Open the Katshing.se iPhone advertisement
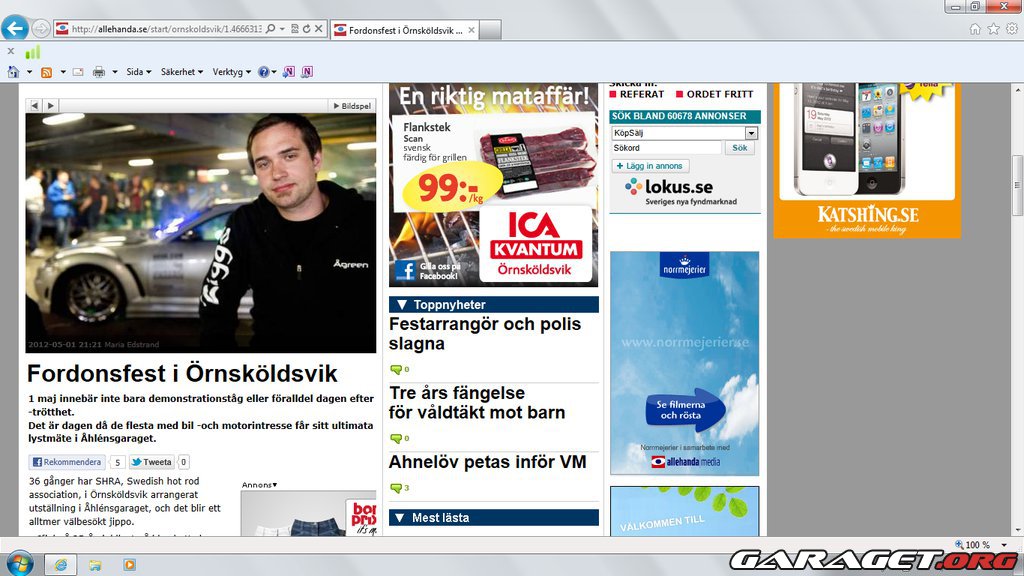The width and height of the screenshot is (1024, 576). [x=867, y=160]
